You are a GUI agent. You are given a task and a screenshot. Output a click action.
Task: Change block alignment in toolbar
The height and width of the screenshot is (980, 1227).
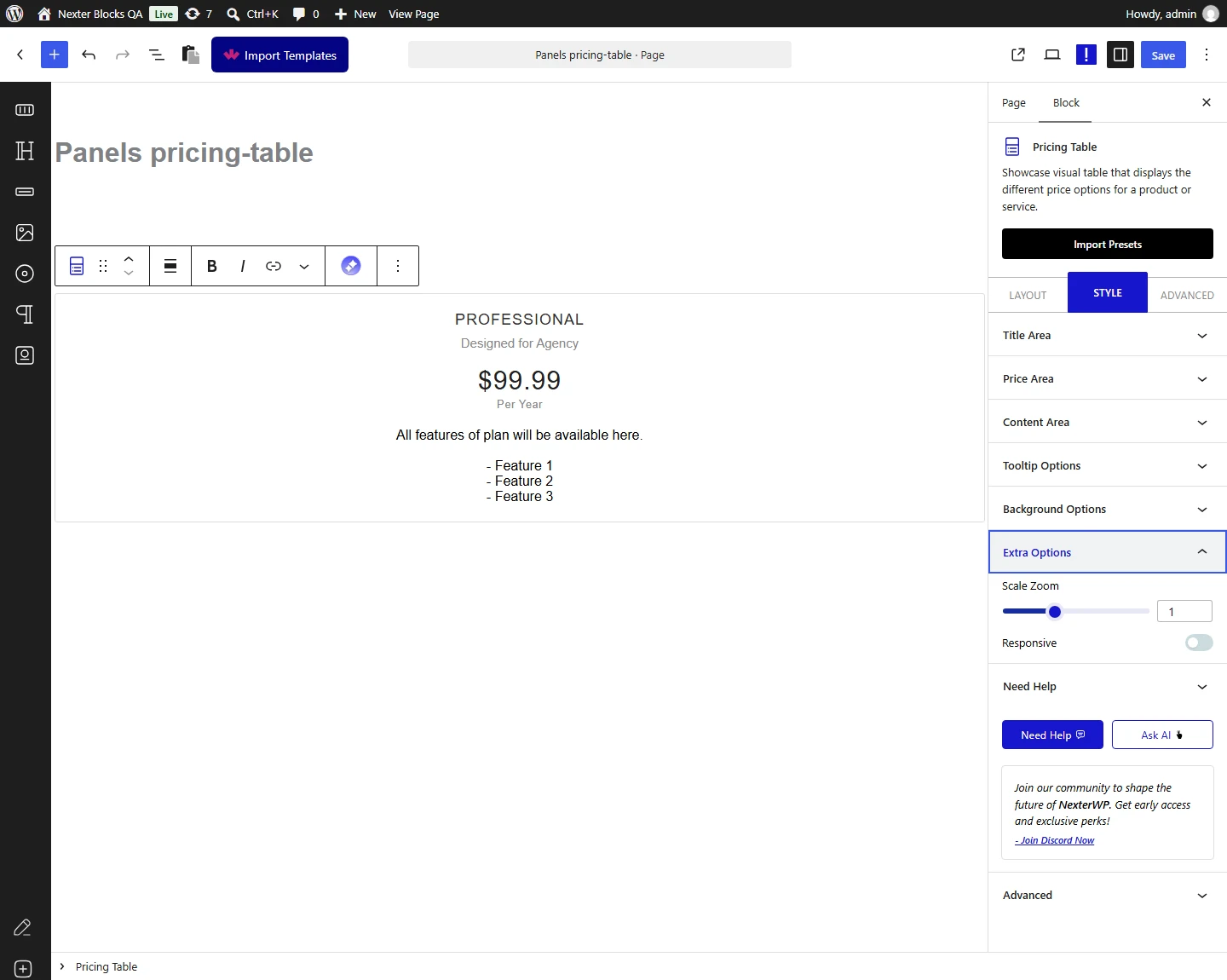pyautogui.click(x=170, y=266)
